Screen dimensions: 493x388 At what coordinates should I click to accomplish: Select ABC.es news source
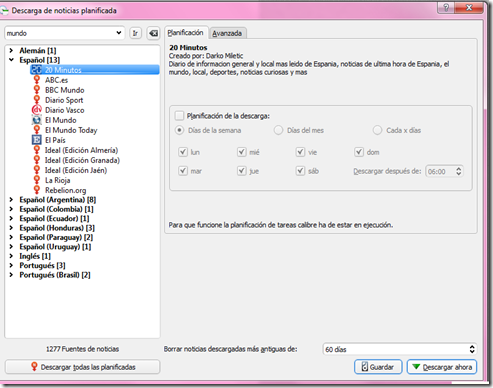57,80
